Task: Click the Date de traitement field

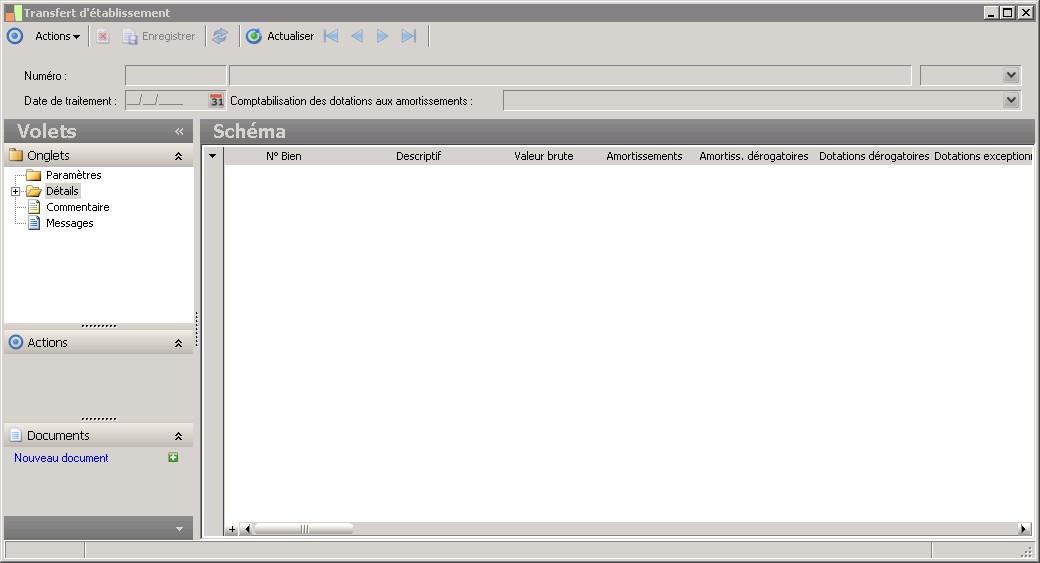Action: (x=166, y=101)
